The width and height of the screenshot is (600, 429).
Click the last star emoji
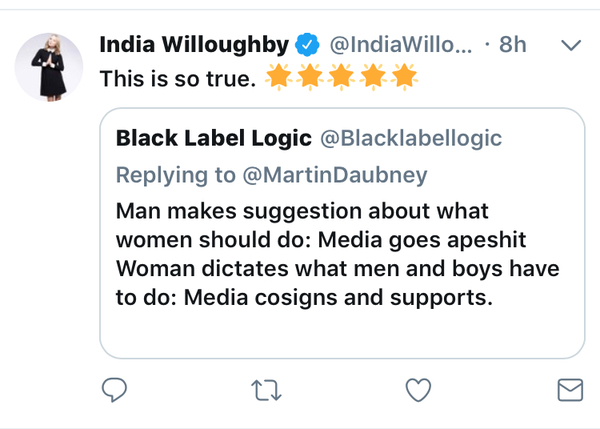tap(403, 77)
